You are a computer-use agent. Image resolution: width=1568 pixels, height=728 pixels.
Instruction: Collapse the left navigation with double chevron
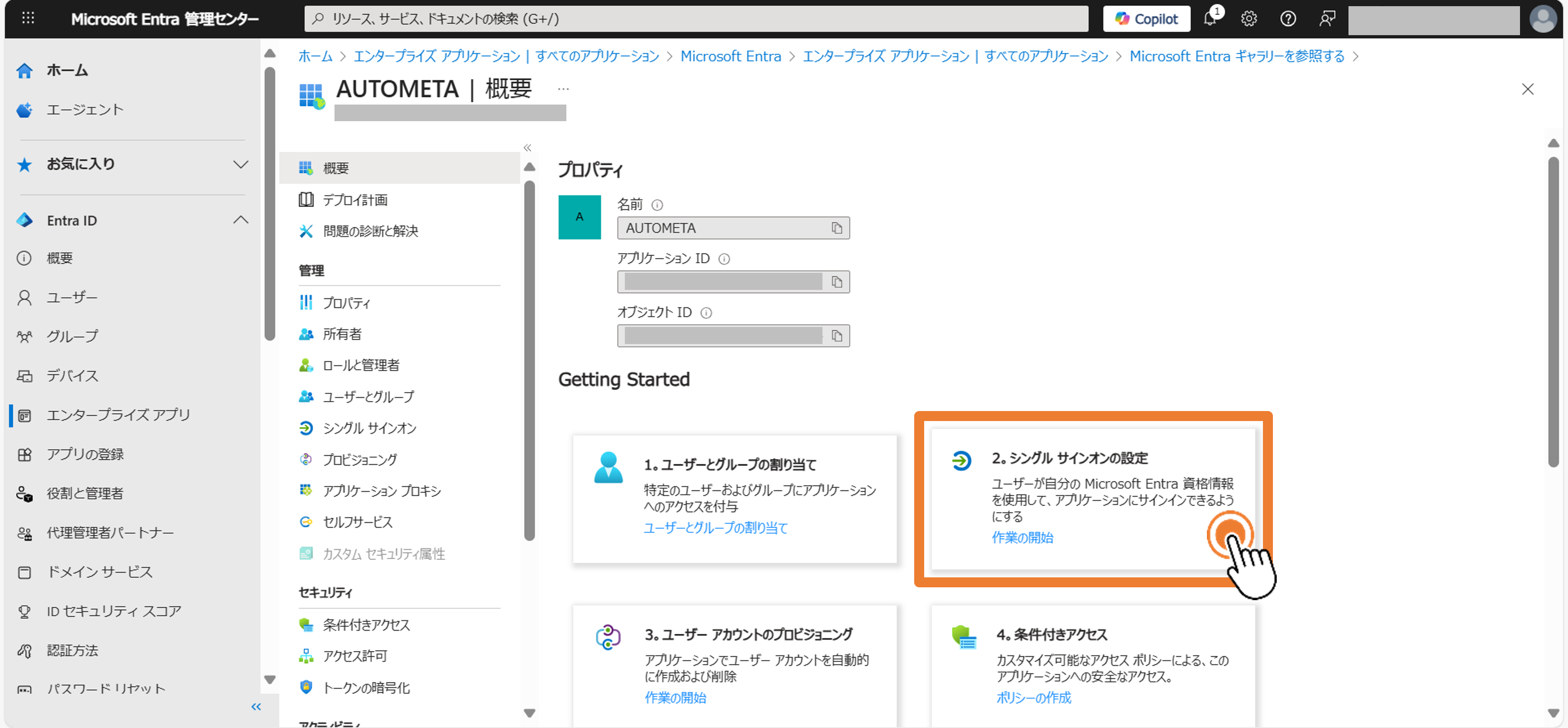point(256,707)
